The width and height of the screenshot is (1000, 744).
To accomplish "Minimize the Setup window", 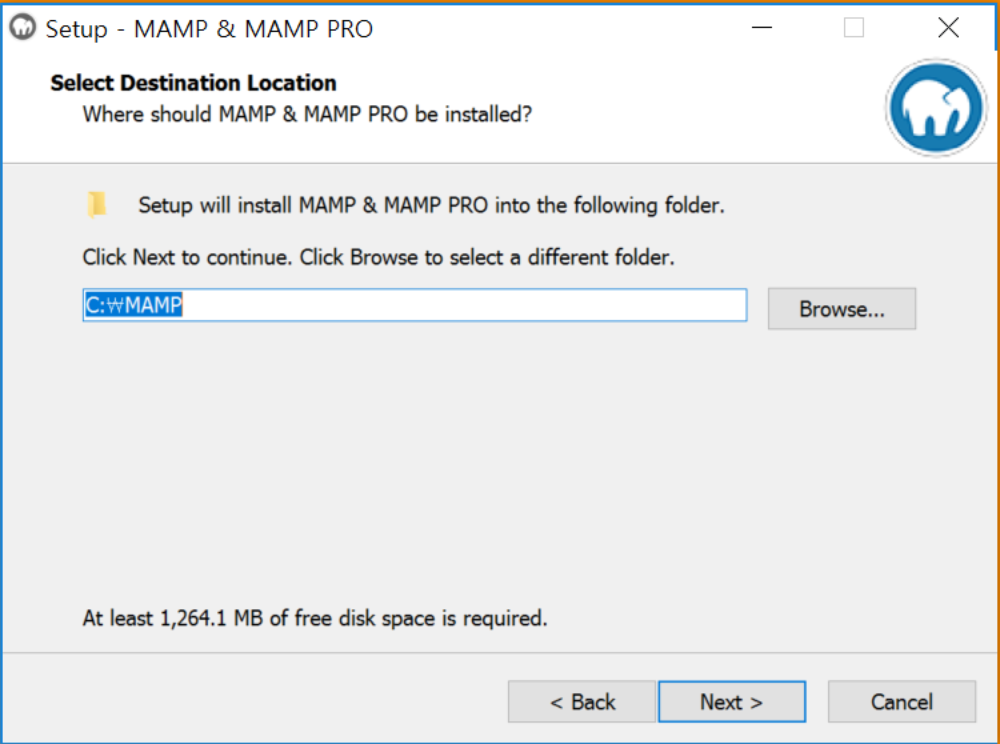I will pos(761,27).
